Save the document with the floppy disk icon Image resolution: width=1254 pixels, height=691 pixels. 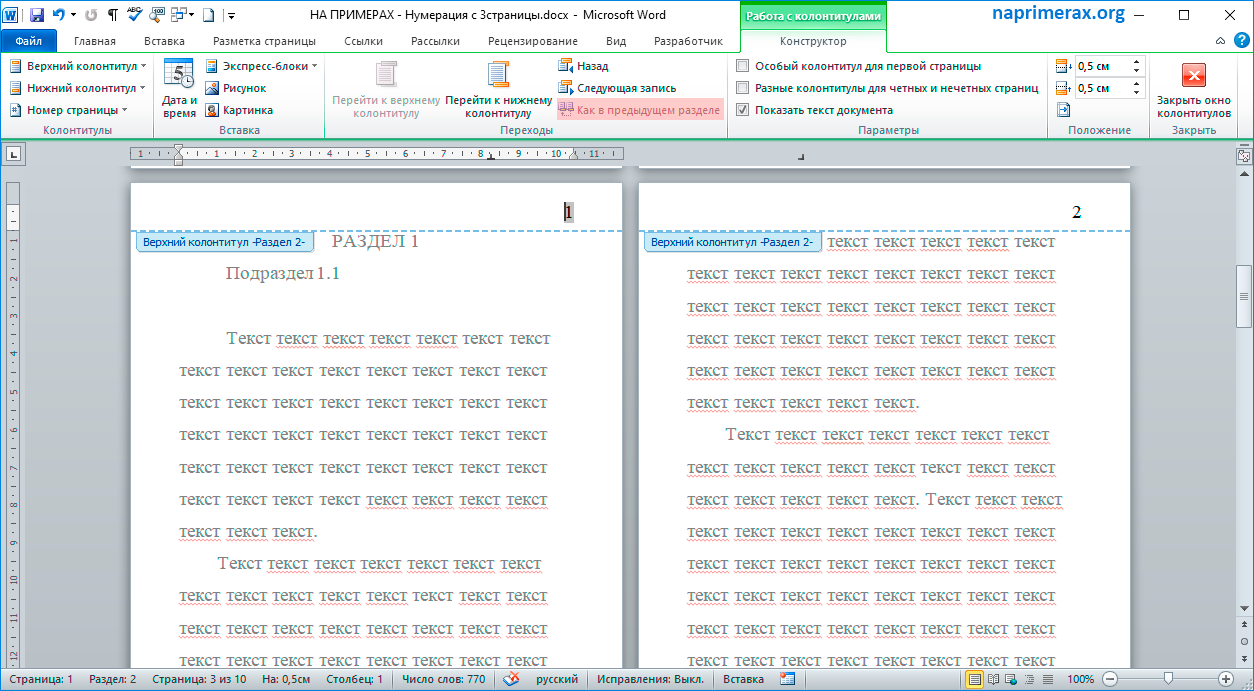[37, 15]
